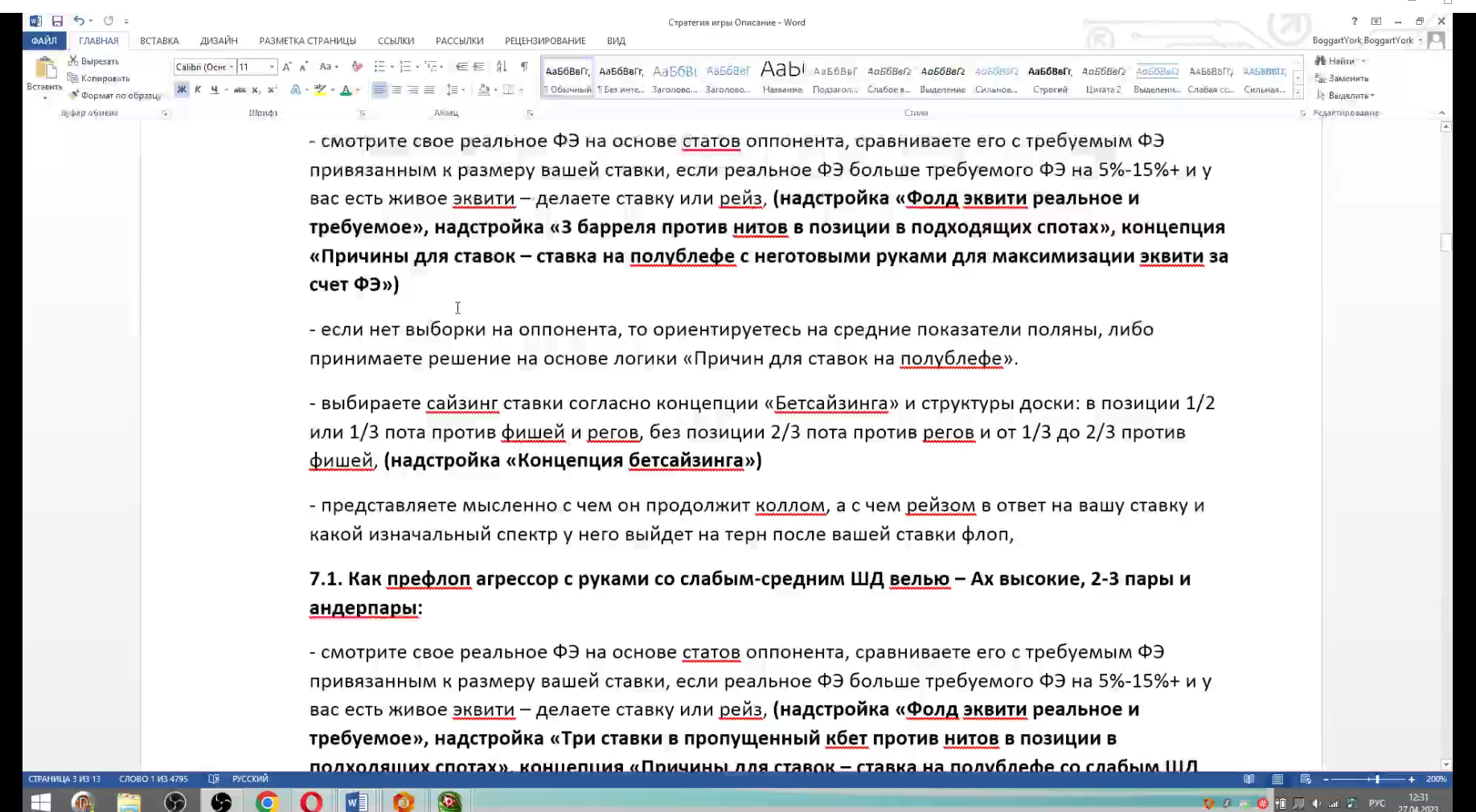Toggle Italic (К) formatting
Image resolution: width=1476 pixels, height=812 pixels.
pos(198,89)
